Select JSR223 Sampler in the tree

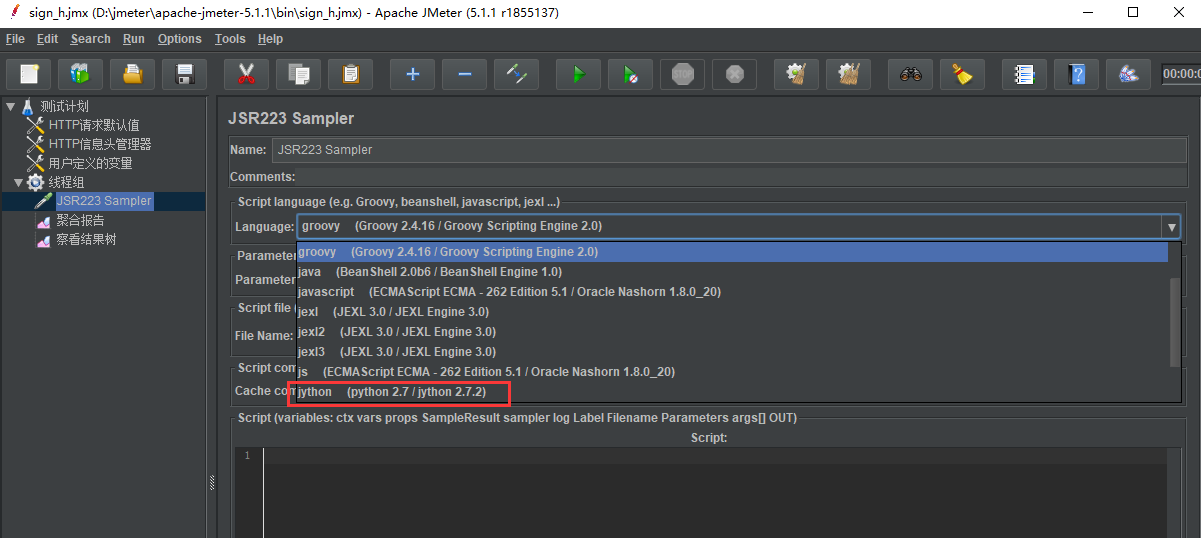(104, 201)
